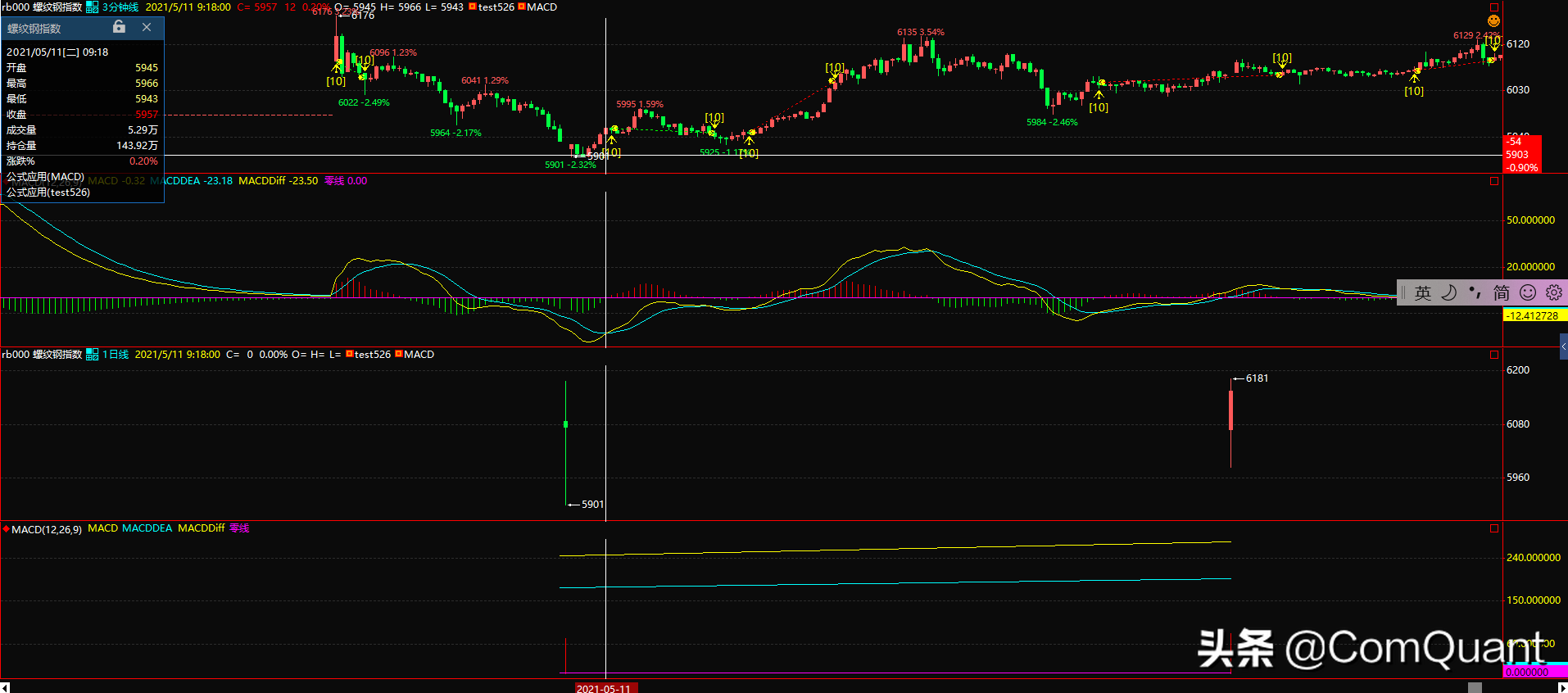Click the cyan MACDDEA label in the lower pane

147,528
